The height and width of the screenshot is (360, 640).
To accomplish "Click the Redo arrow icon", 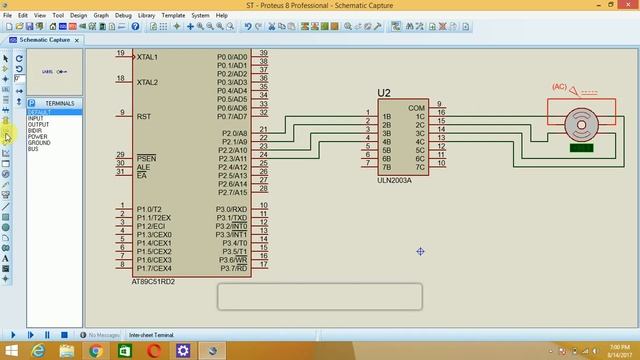I will point(258,27).
